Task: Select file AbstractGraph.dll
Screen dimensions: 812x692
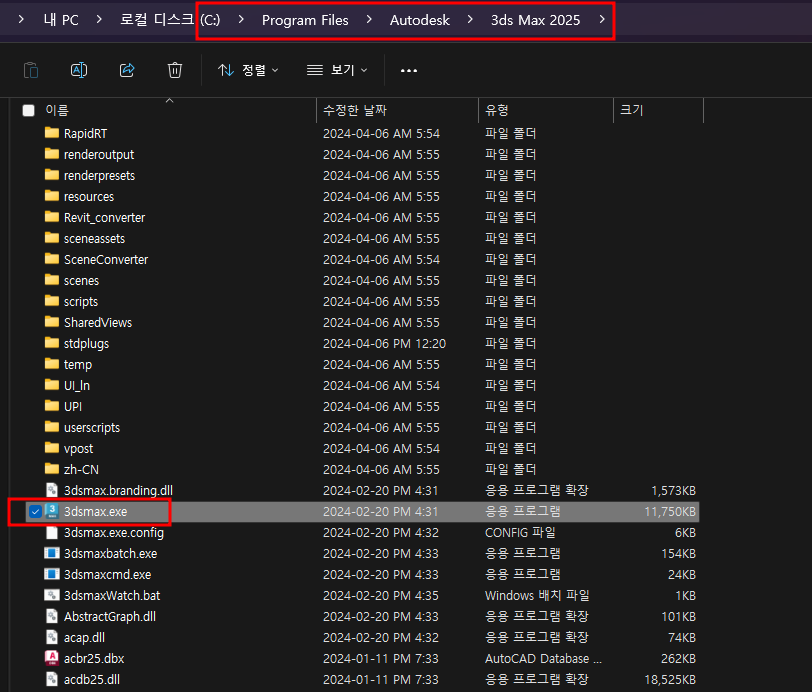Action: 110,616
